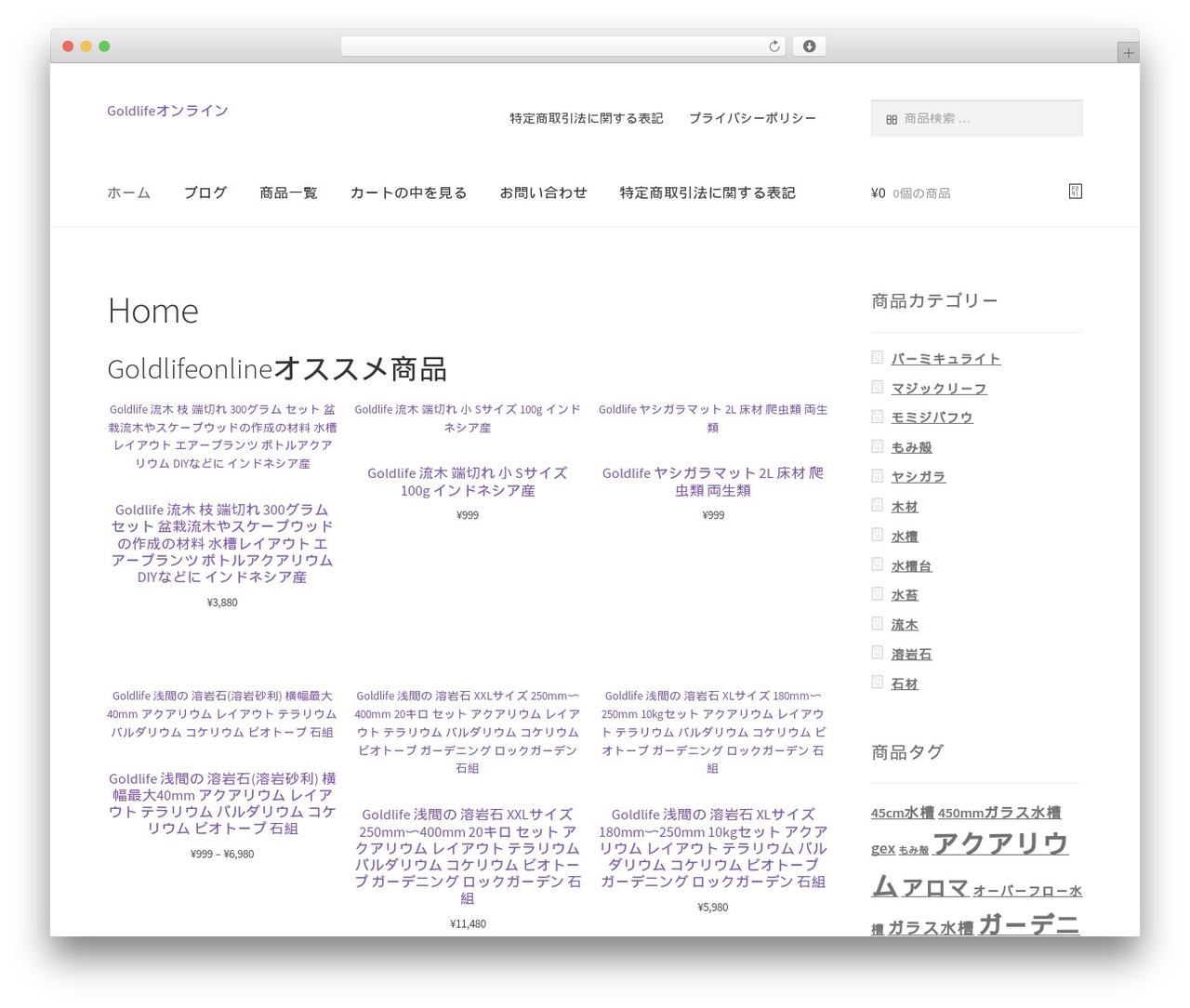
Task: Click folder icon beside モミジバフウ
Action: [877, 417]
